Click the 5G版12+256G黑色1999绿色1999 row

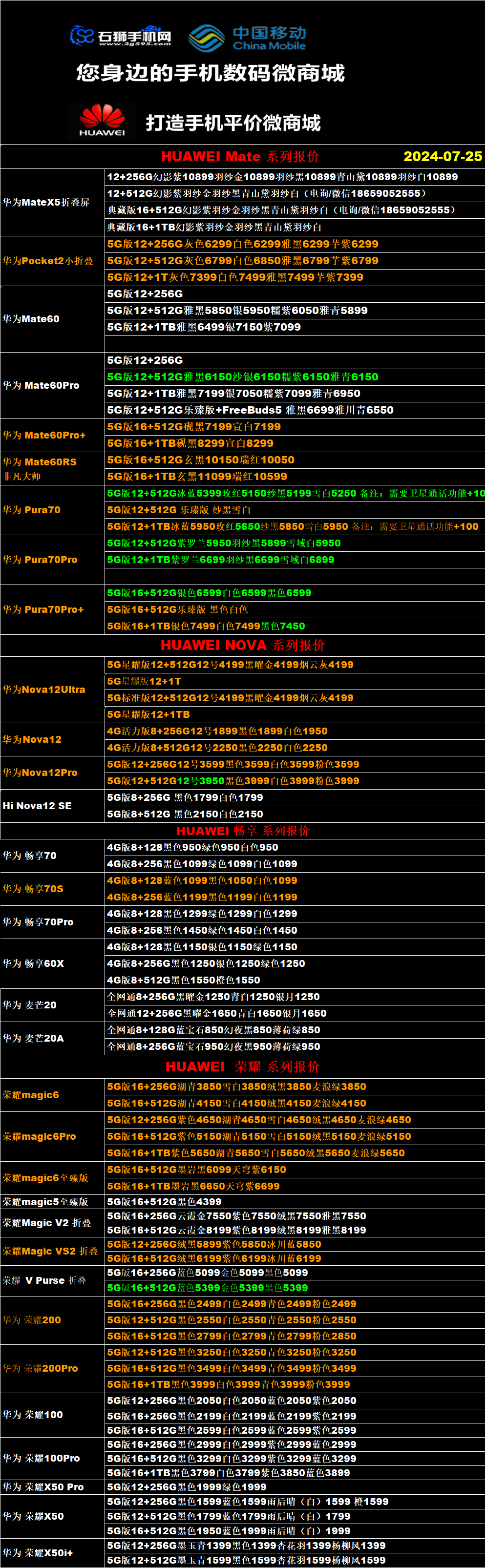[x=296, y=1487]
